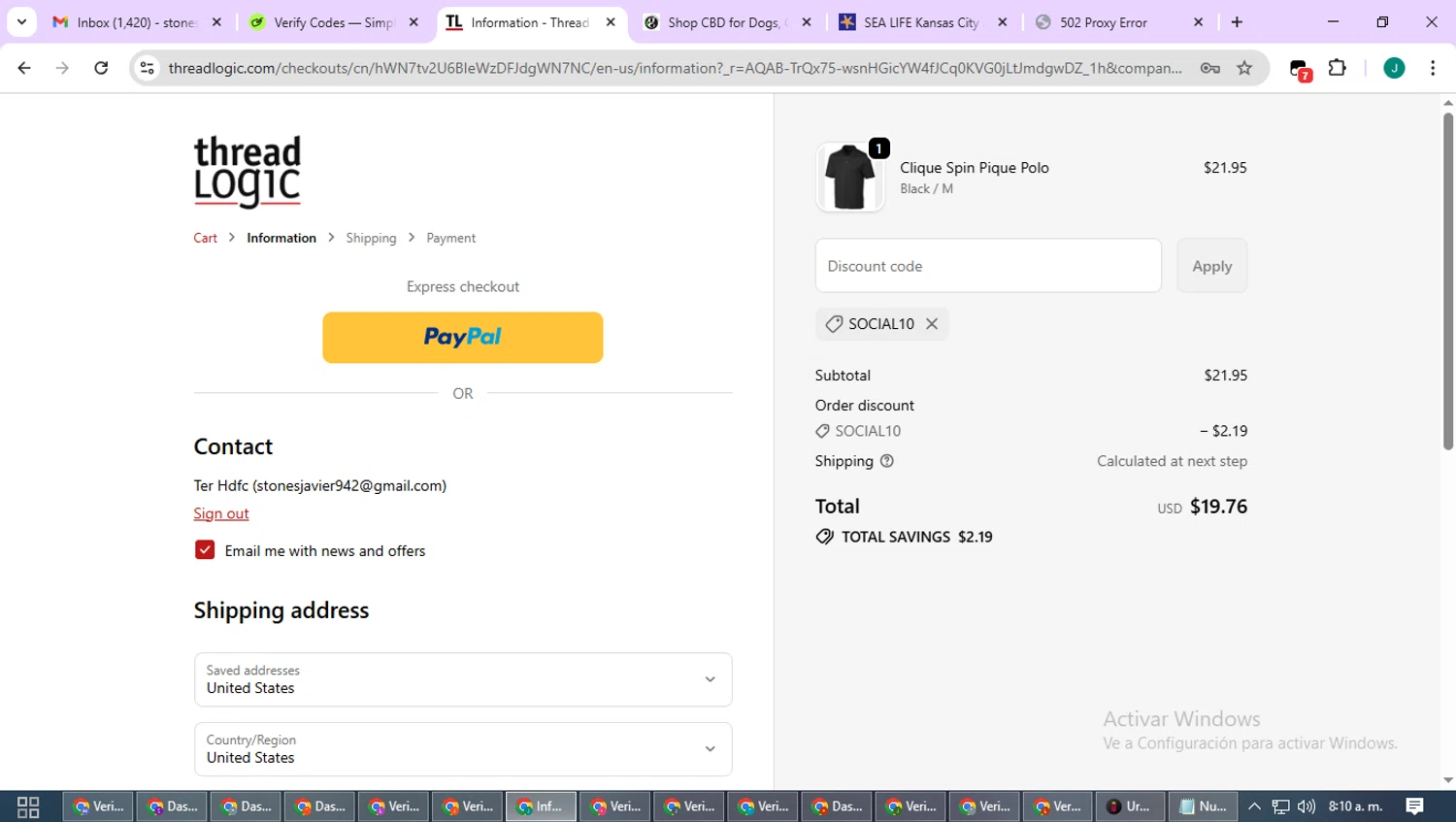Close the 502 Proxy Error tab
The height and width of the screenshot is (822, 1456).
click(x=1198, y=21)
